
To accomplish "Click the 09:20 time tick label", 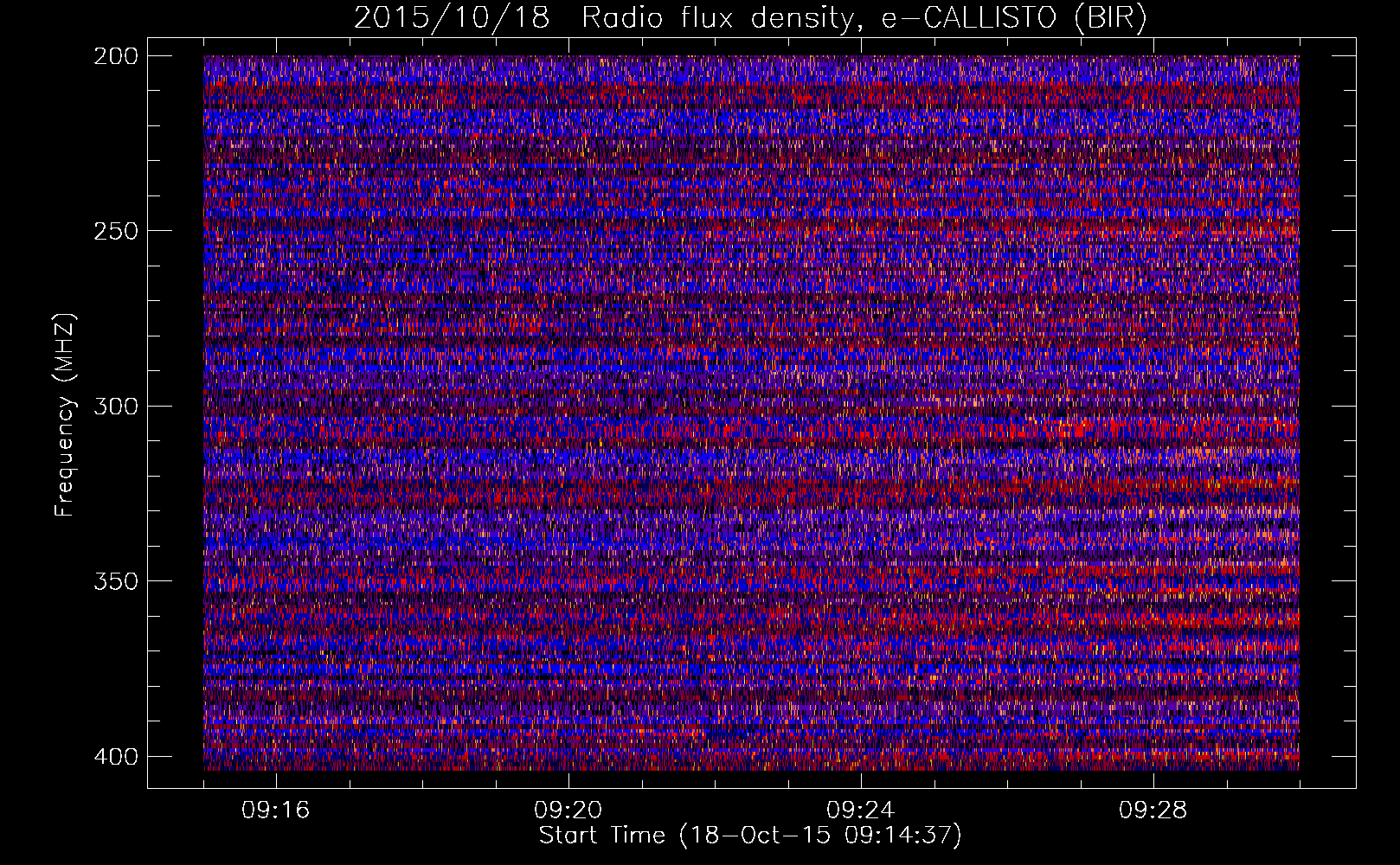I will point(568,811).
